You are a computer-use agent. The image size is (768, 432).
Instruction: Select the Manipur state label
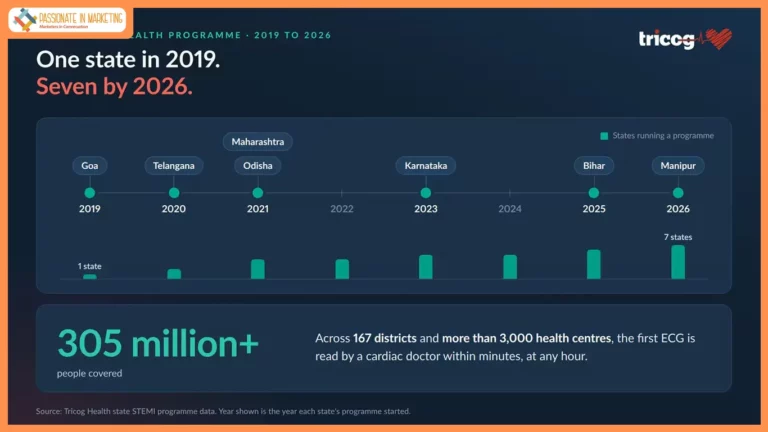click(x=678, y=166)
